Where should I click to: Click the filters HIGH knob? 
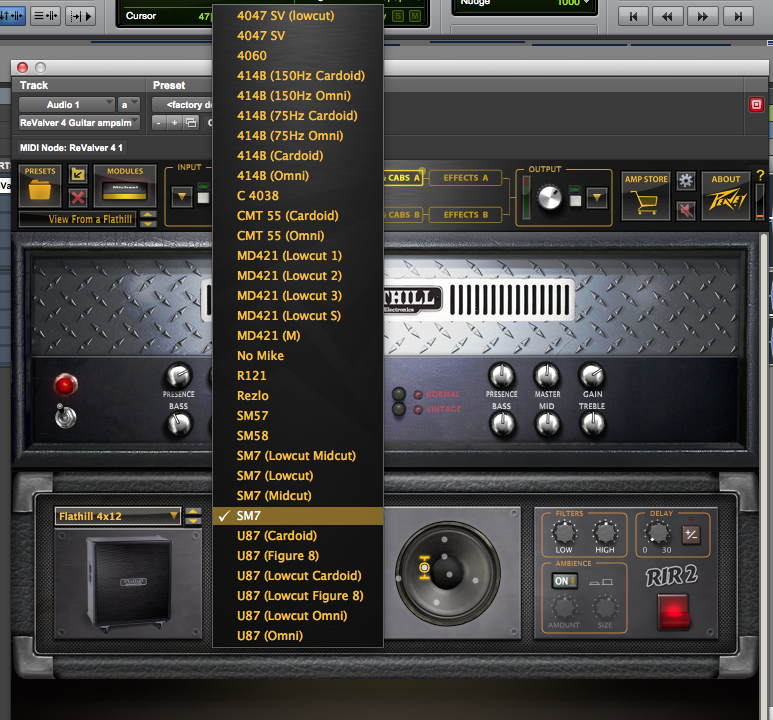pos(605,532)
